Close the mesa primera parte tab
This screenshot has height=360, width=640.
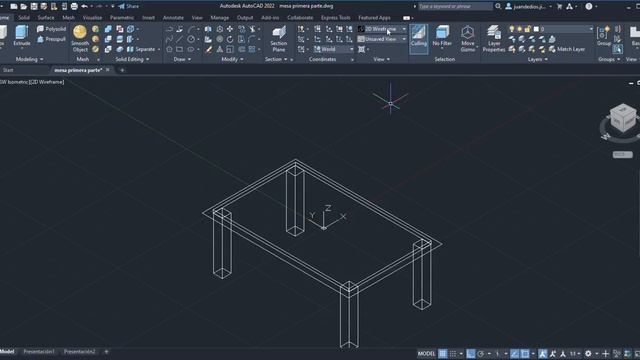click(x=108, y=70)
